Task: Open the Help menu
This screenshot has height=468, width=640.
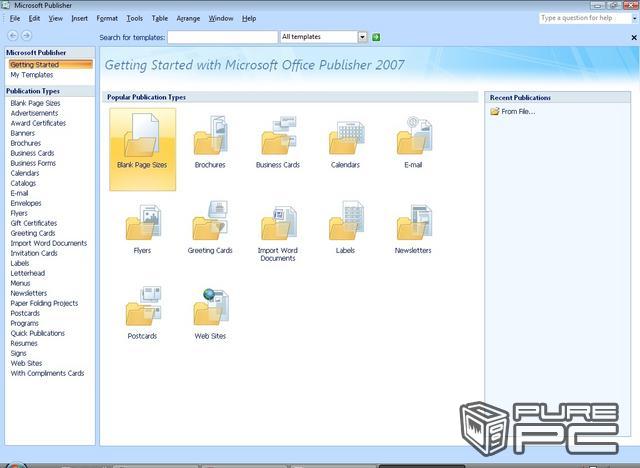Action: [249, 18]
